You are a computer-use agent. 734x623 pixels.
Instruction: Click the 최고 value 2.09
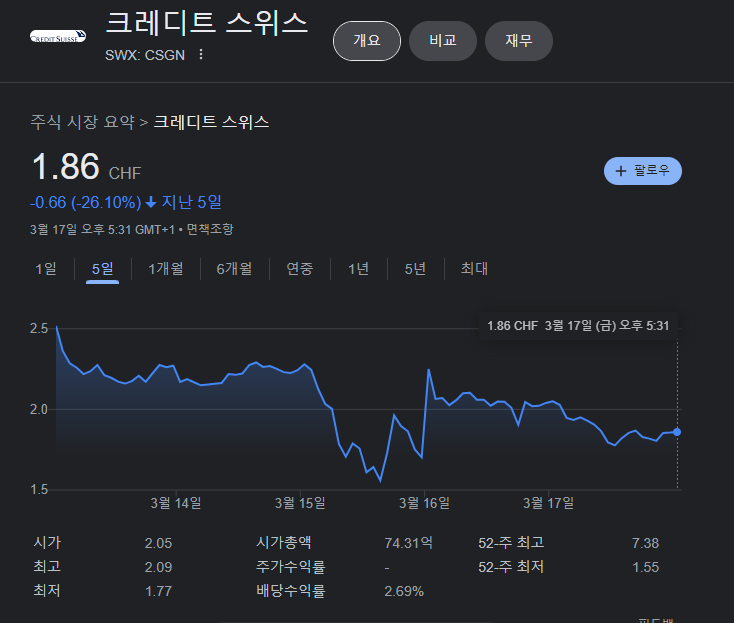pos(158,567)
